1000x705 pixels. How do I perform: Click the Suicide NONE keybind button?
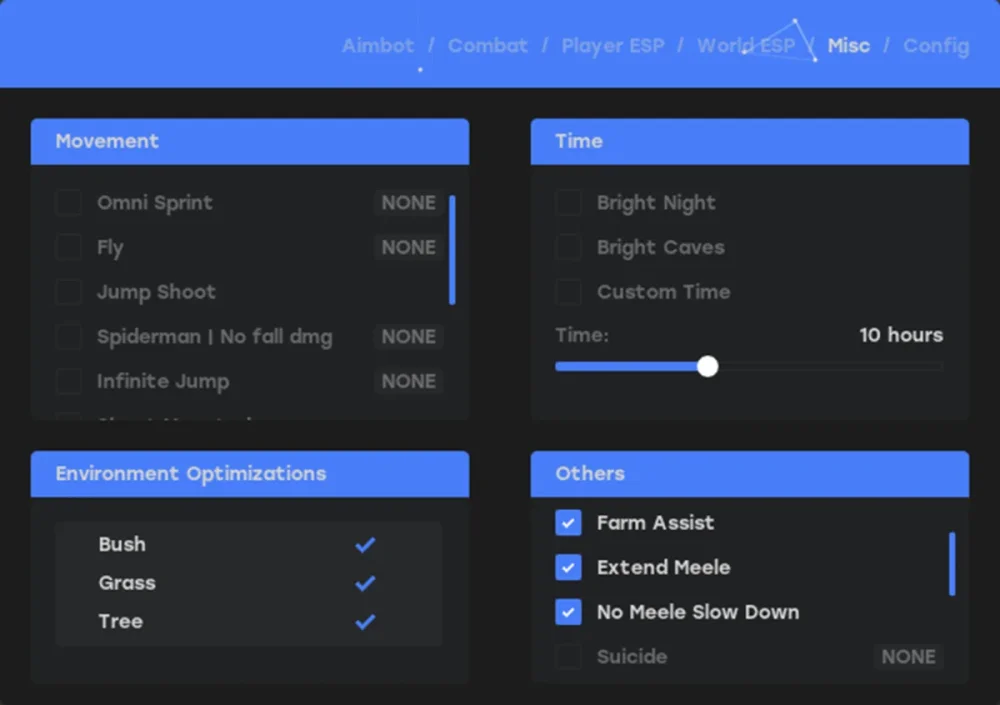[x=908, y=657]
